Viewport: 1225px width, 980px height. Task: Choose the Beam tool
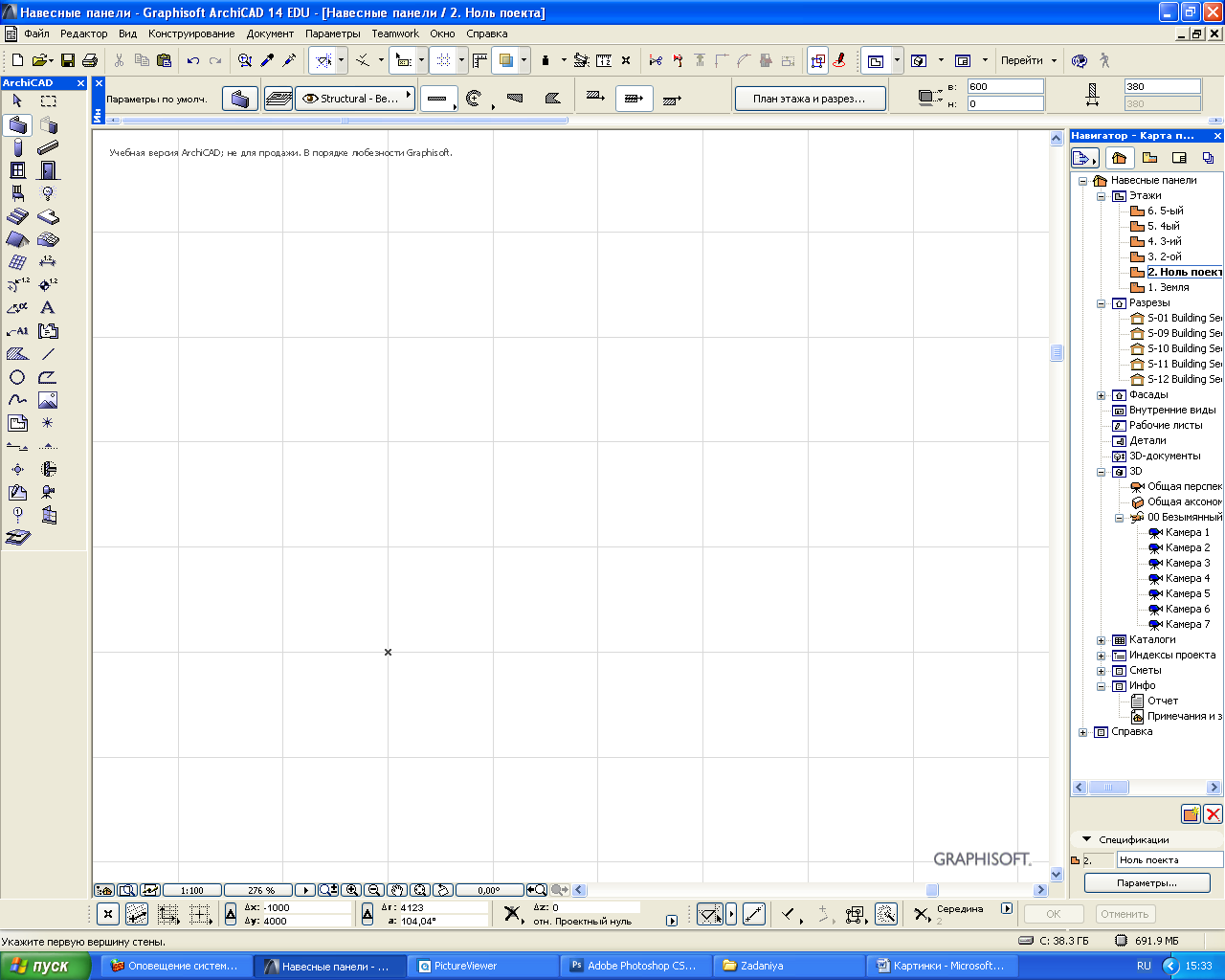point(48,147)
